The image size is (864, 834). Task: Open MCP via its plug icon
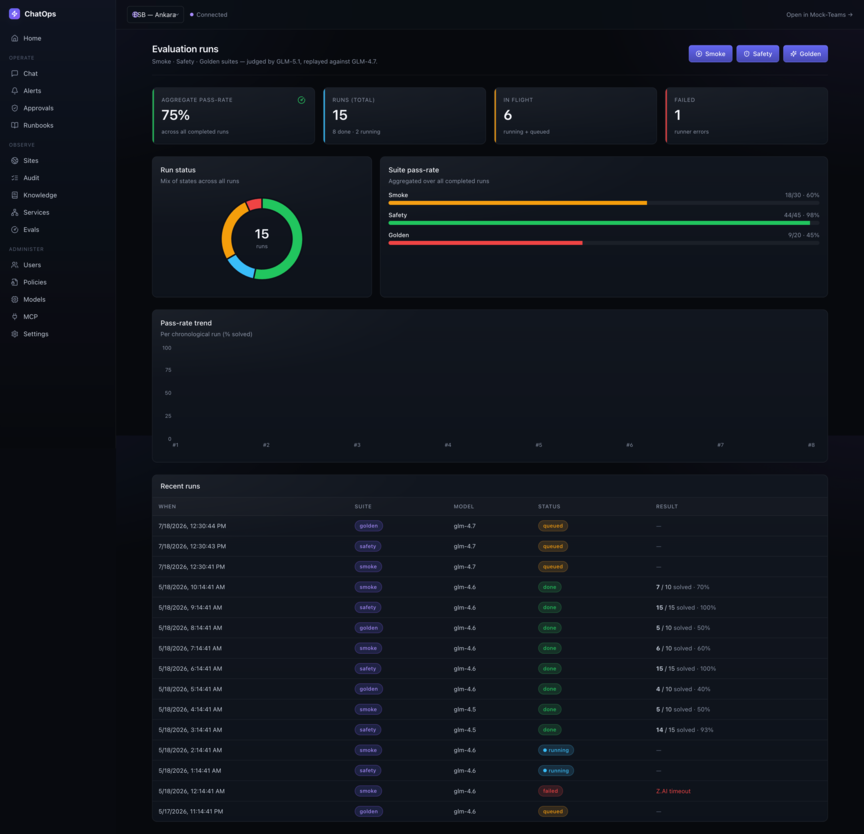click(15, 316)
